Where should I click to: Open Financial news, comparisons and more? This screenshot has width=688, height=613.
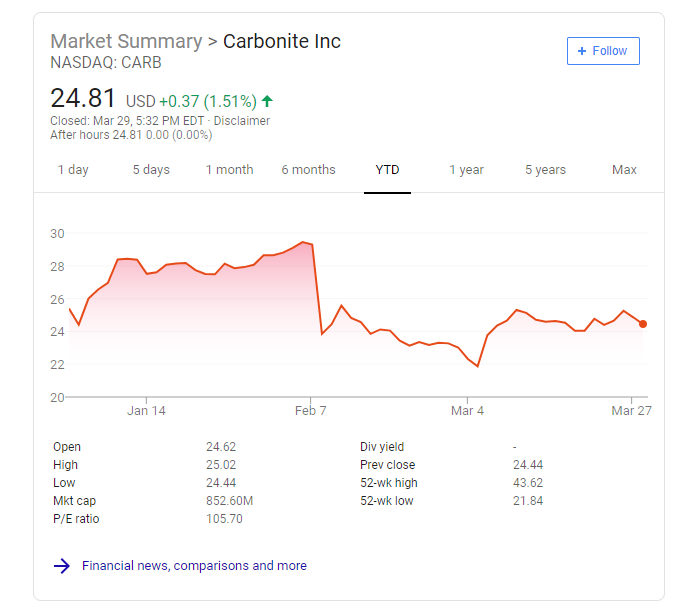pos(194,566)
